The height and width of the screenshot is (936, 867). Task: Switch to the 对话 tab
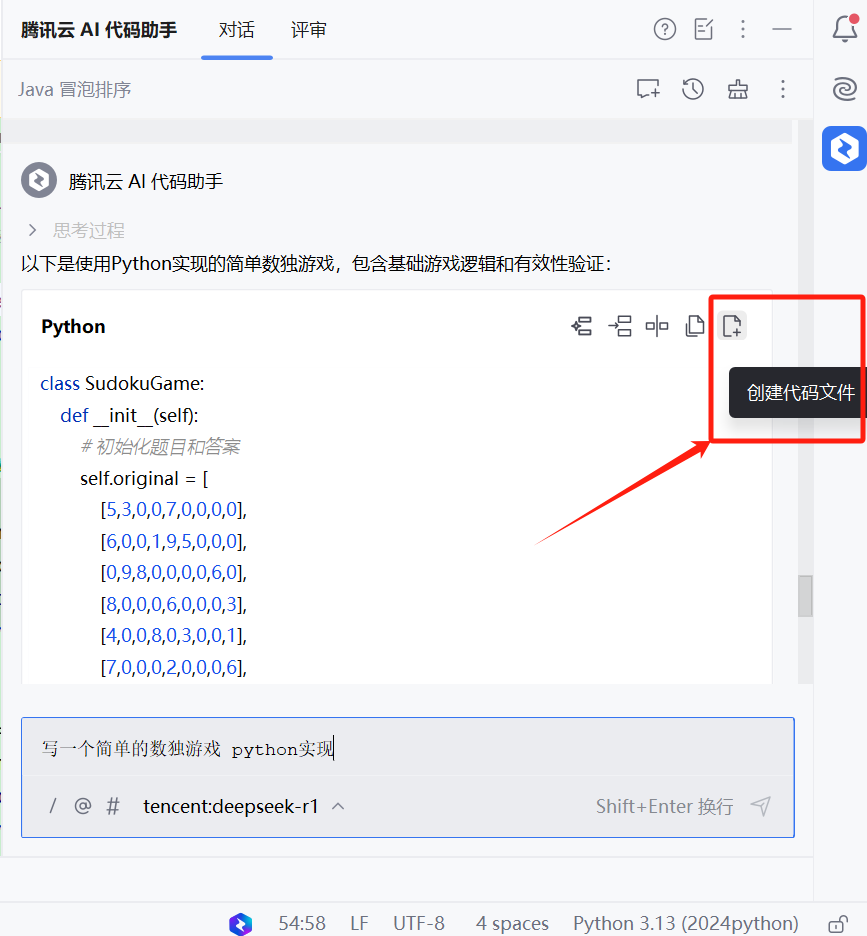[x=236, y=30]
